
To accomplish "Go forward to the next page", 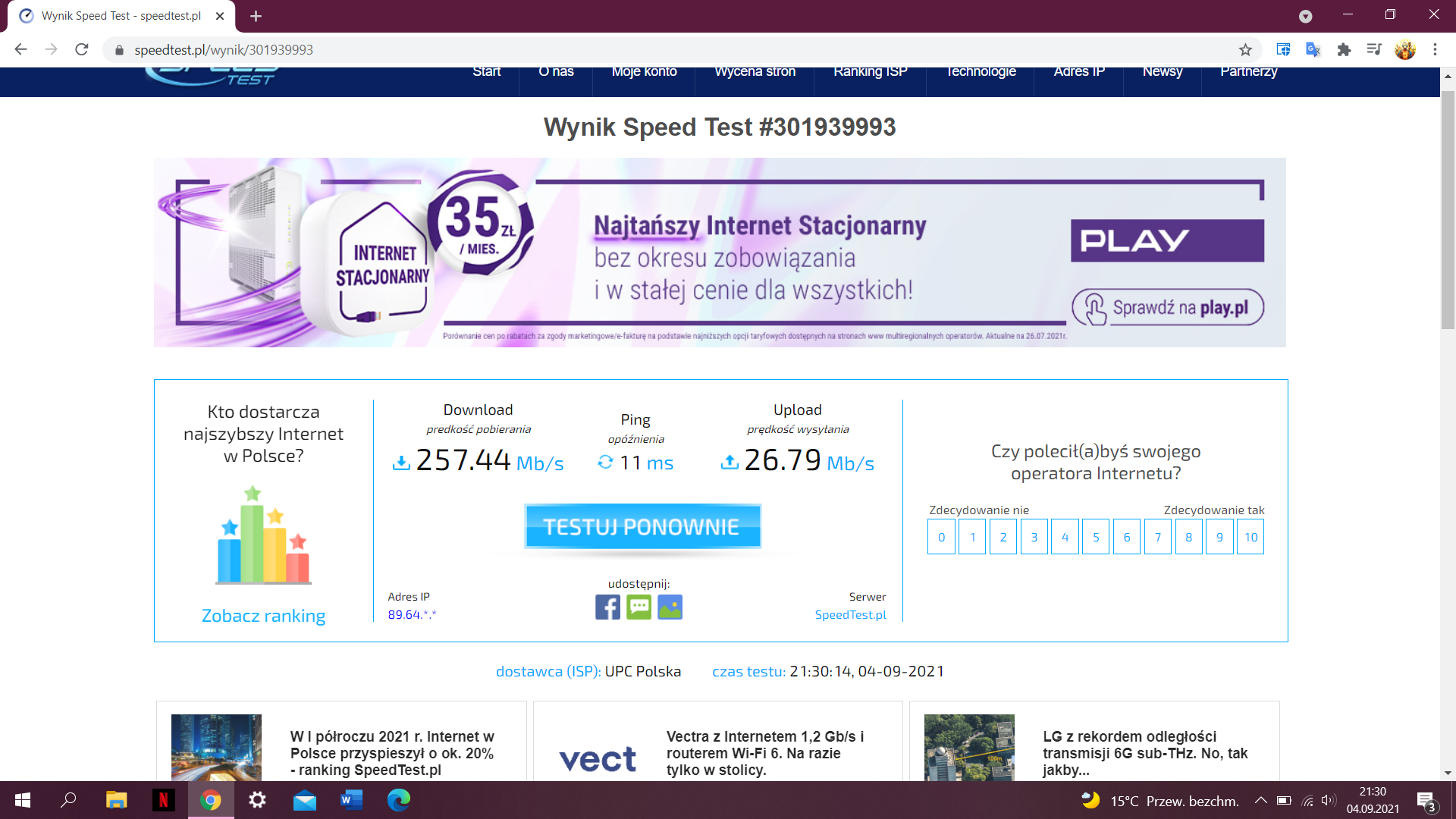I will click(x=52, y=50).
